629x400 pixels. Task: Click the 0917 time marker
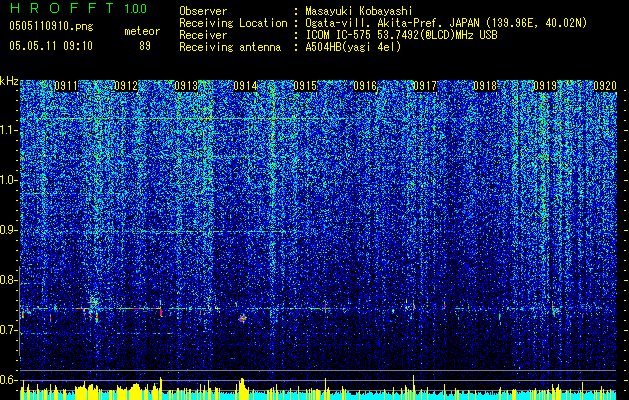pyautogui.click(x=425, y=86)
